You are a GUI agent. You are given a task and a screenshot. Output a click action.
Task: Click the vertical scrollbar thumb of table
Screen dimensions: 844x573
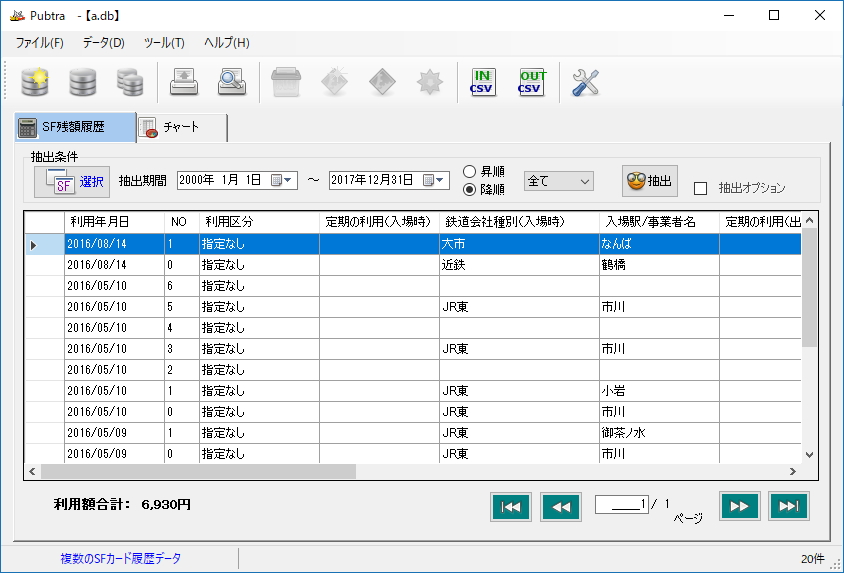click(x=809, y=287)
